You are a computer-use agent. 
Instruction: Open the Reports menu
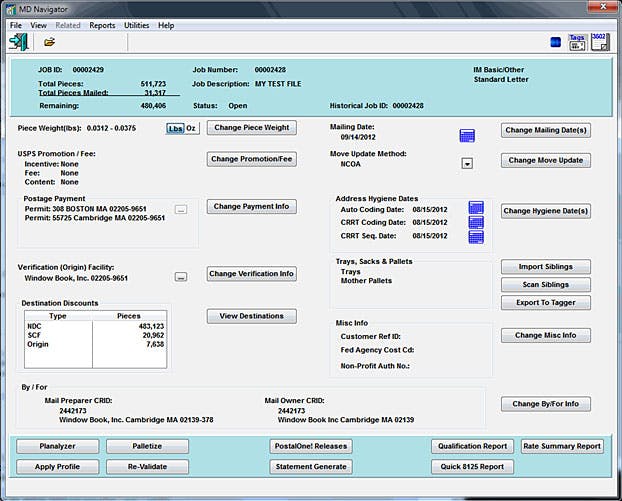click(102, 25)
